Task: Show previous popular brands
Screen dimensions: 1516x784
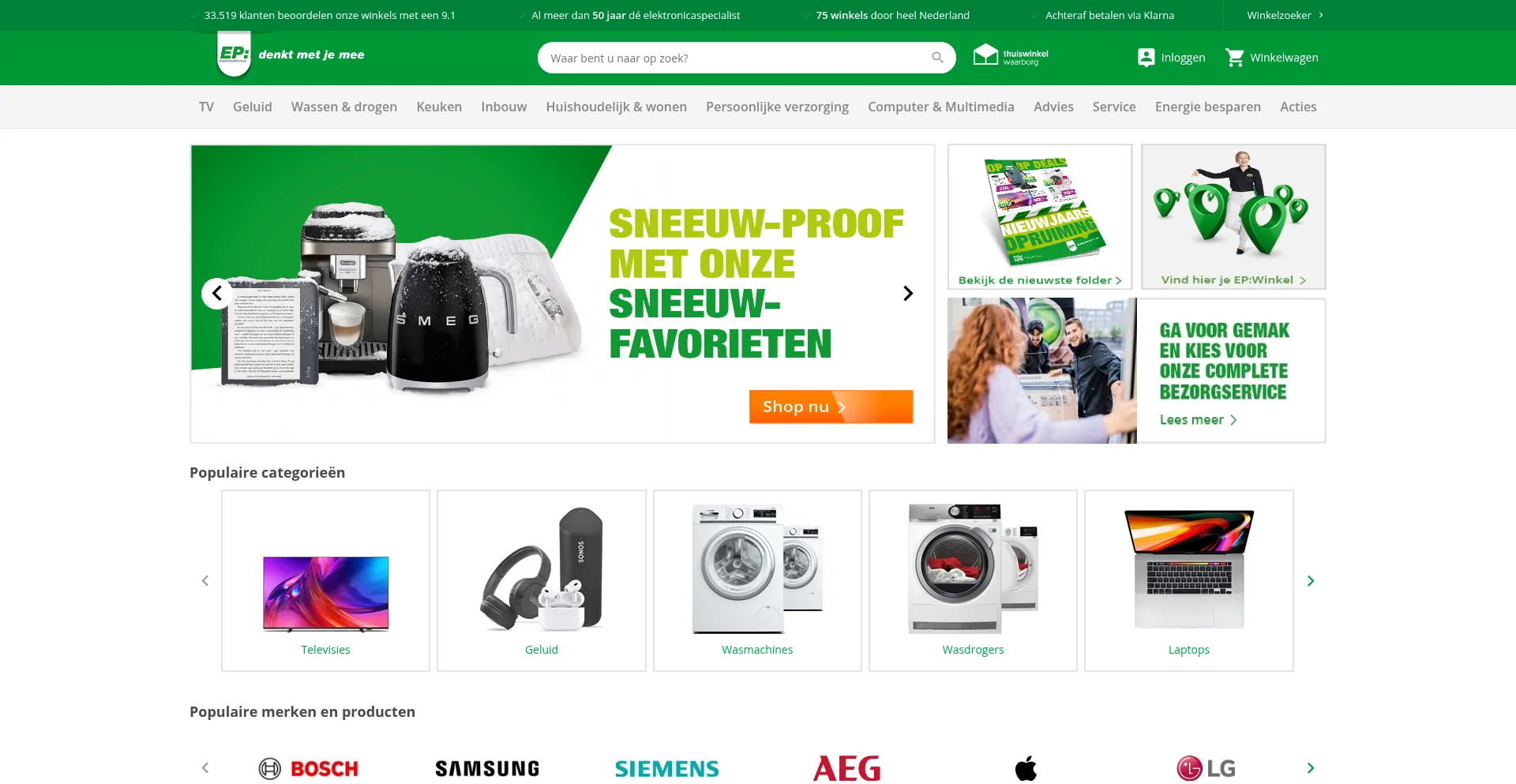Action: coord(205,768)
